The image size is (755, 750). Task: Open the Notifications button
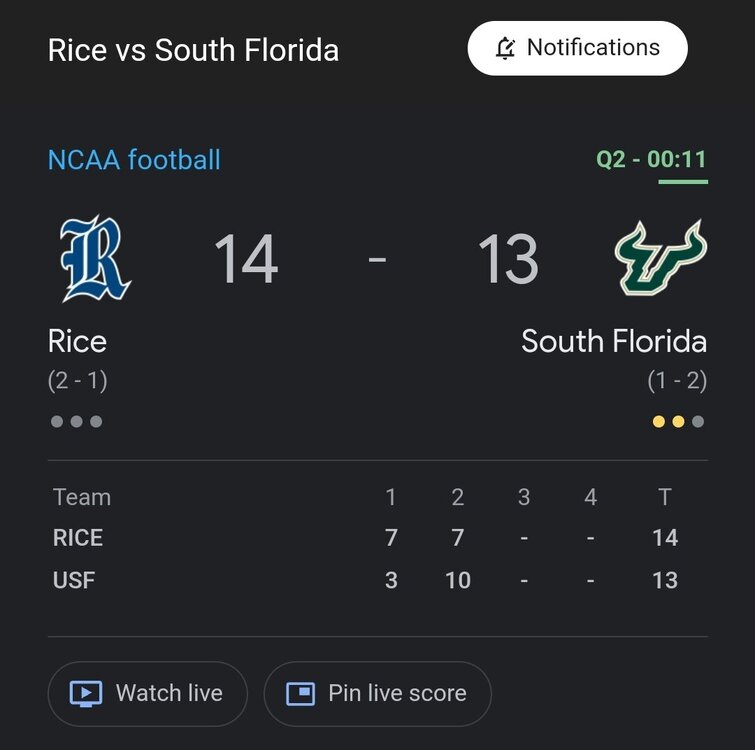tap(577, 48)
